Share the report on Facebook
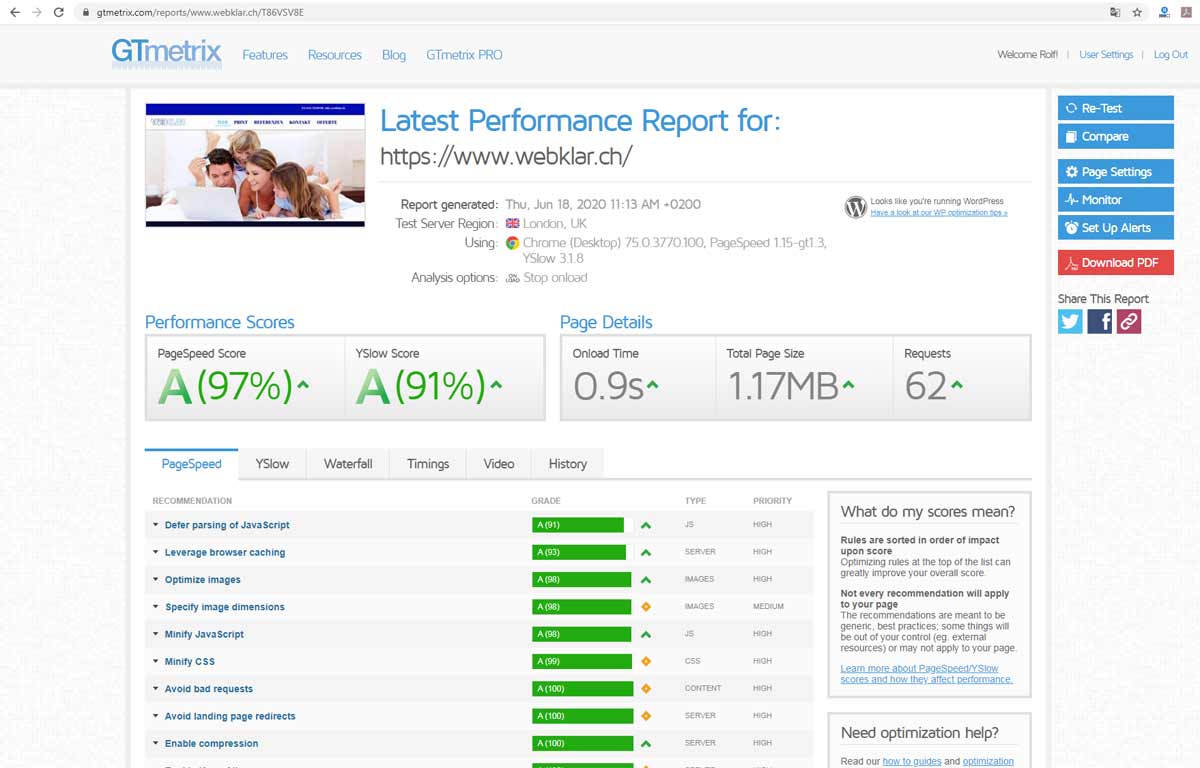 point(1100,321)
